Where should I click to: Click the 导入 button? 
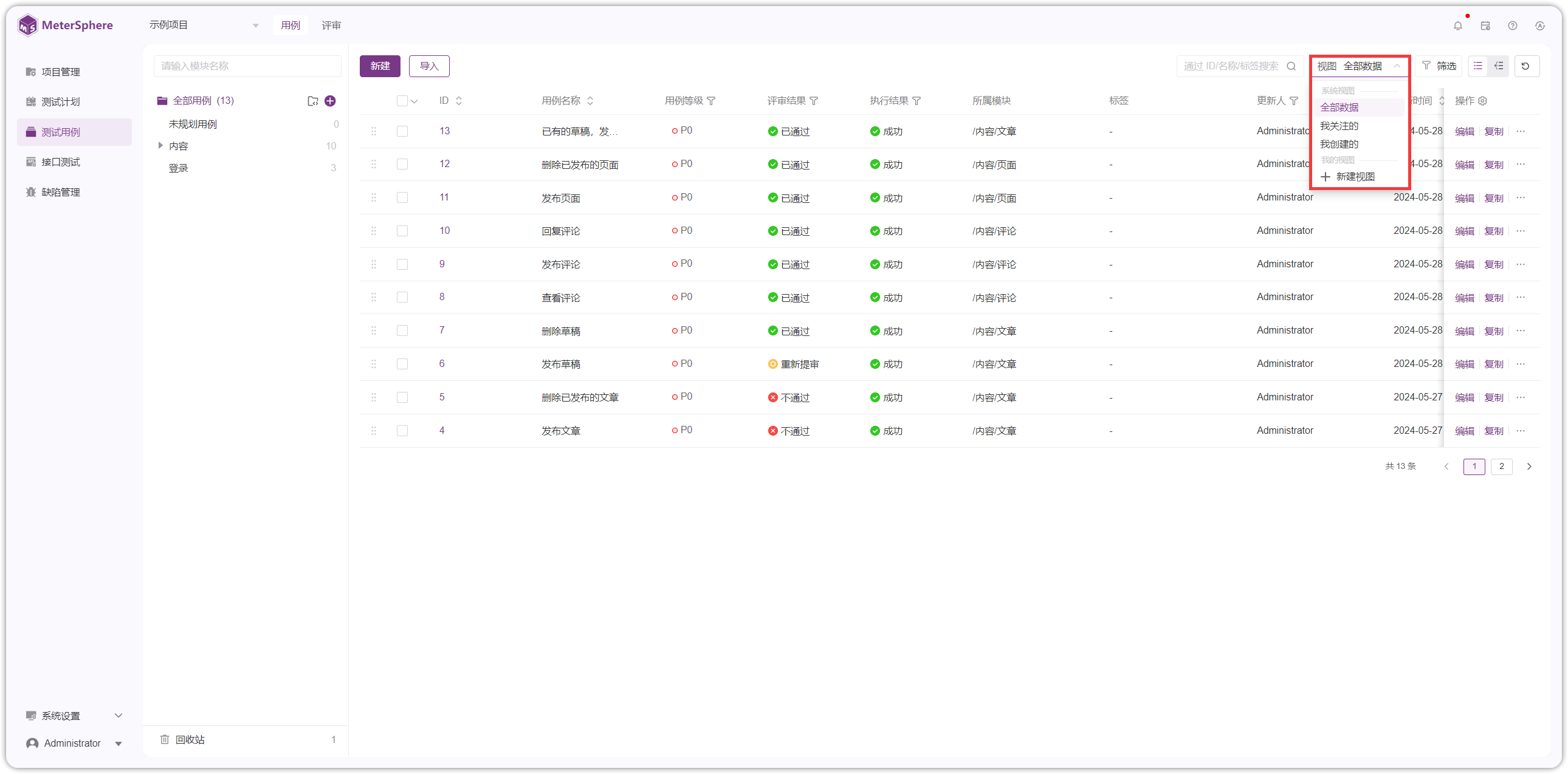pos(429,66)
